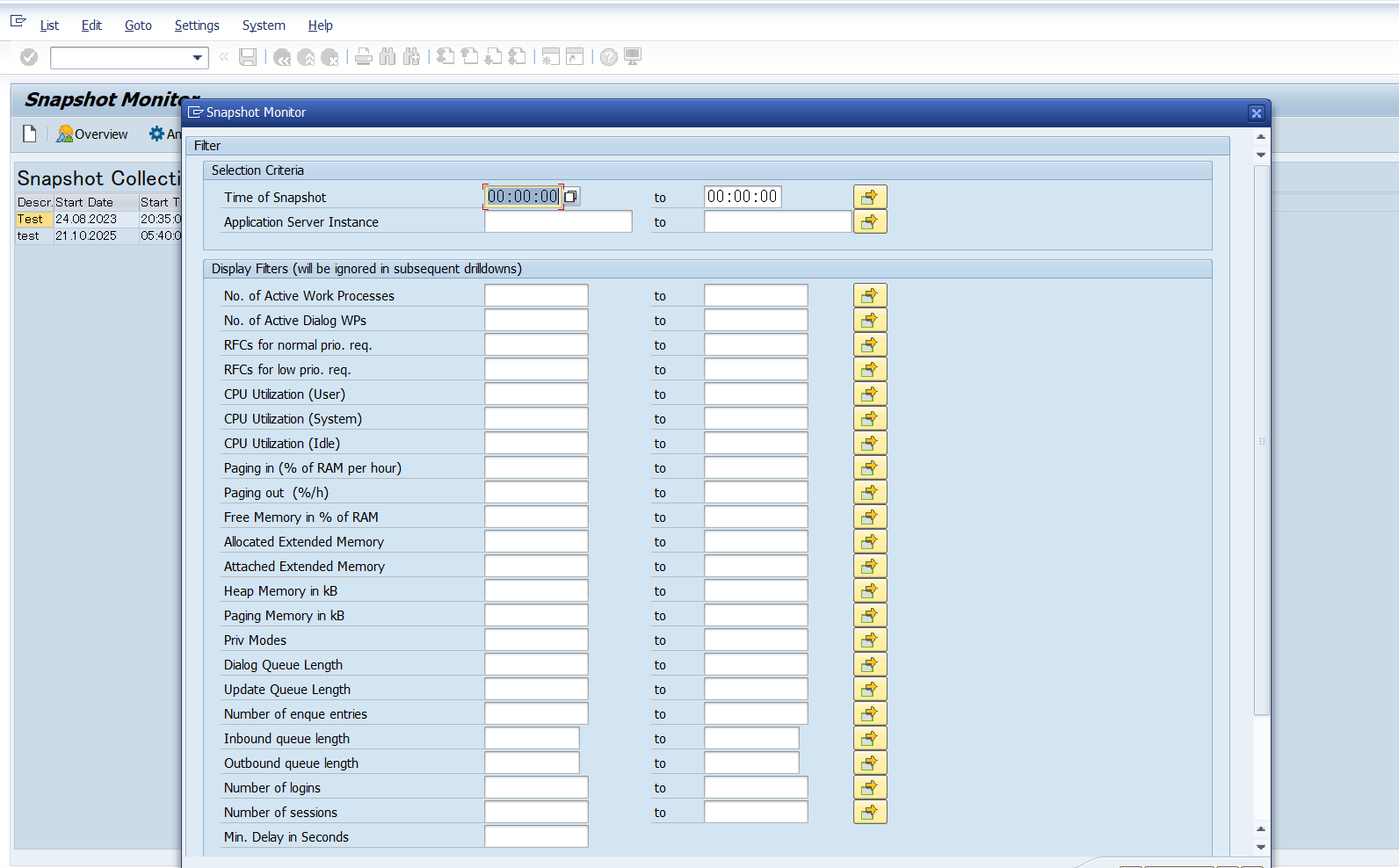Click the Find binoculars icon

pyautogui.click(x=388, y=57)
